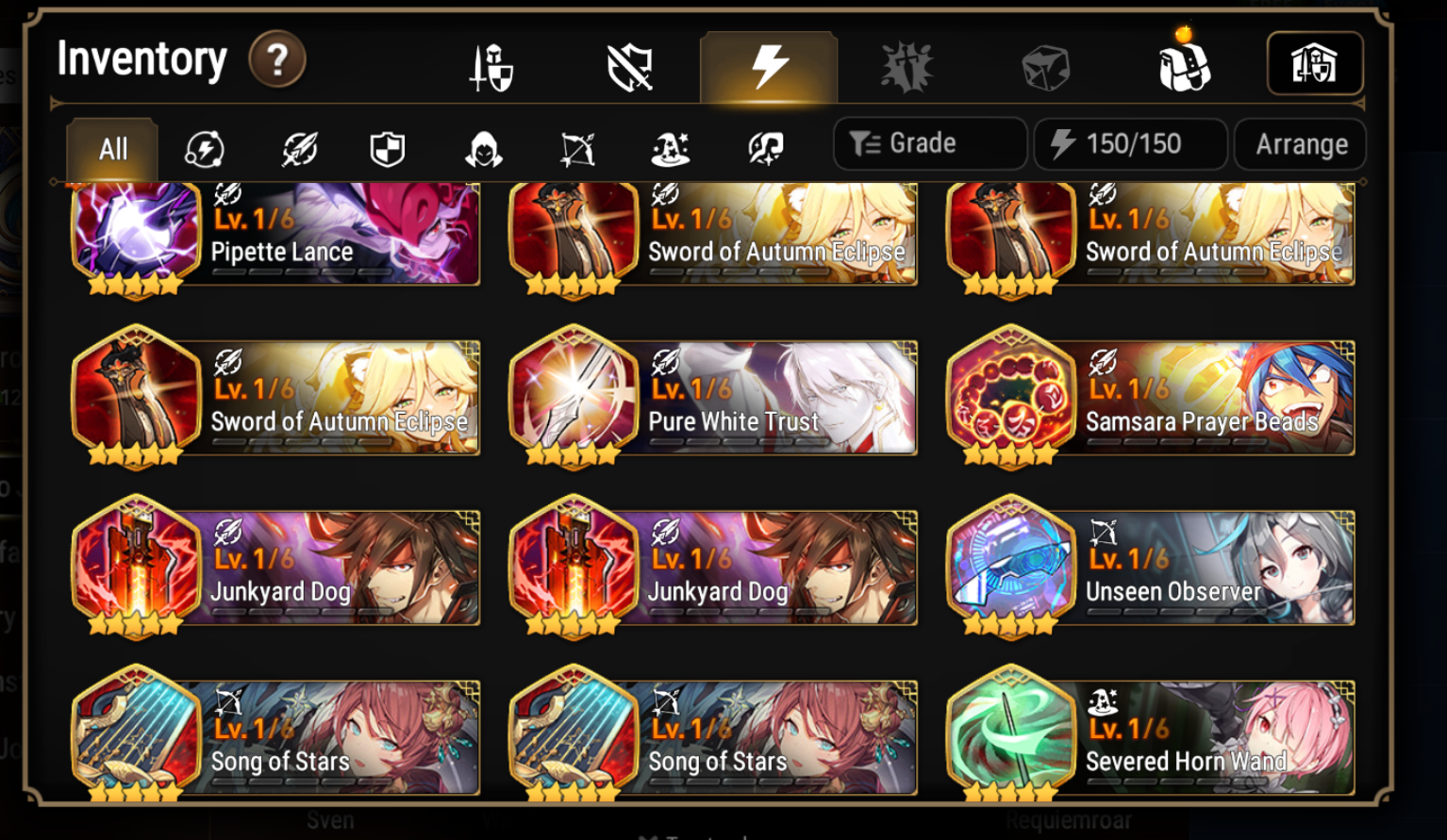Screen dimensions: 1447x840
Task: Choose the Unseen Observer artifact card
Action: click(x=1151, y=566)
